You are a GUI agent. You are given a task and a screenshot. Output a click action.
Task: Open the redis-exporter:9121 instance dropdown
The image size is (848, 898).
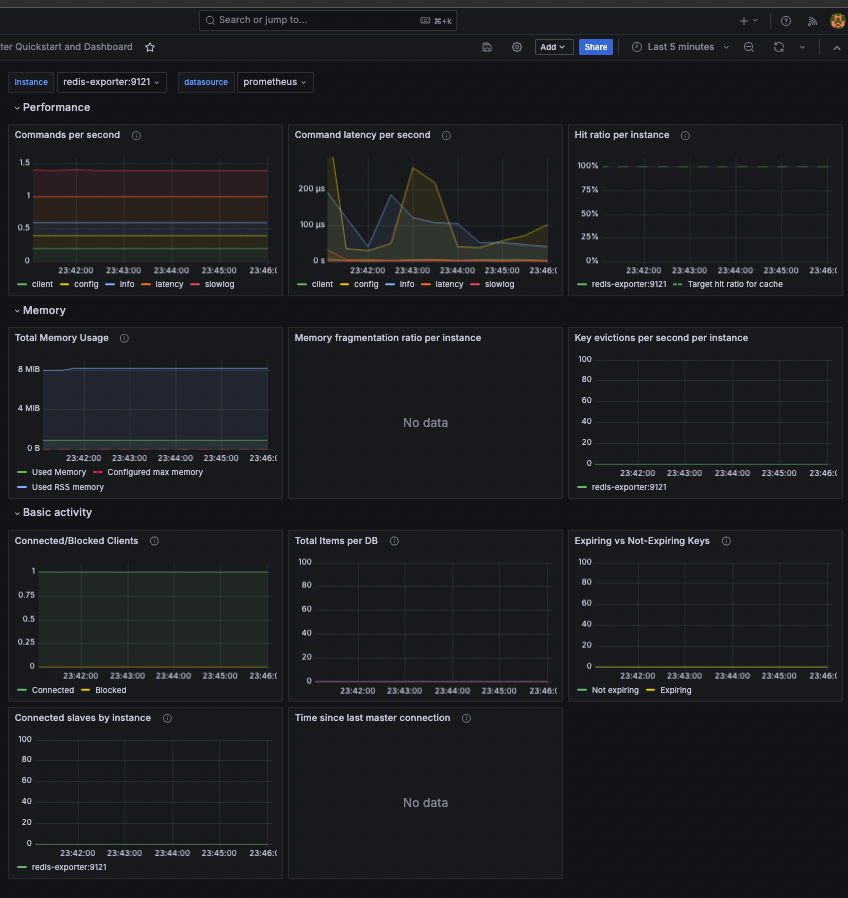[x=112, y=82]
